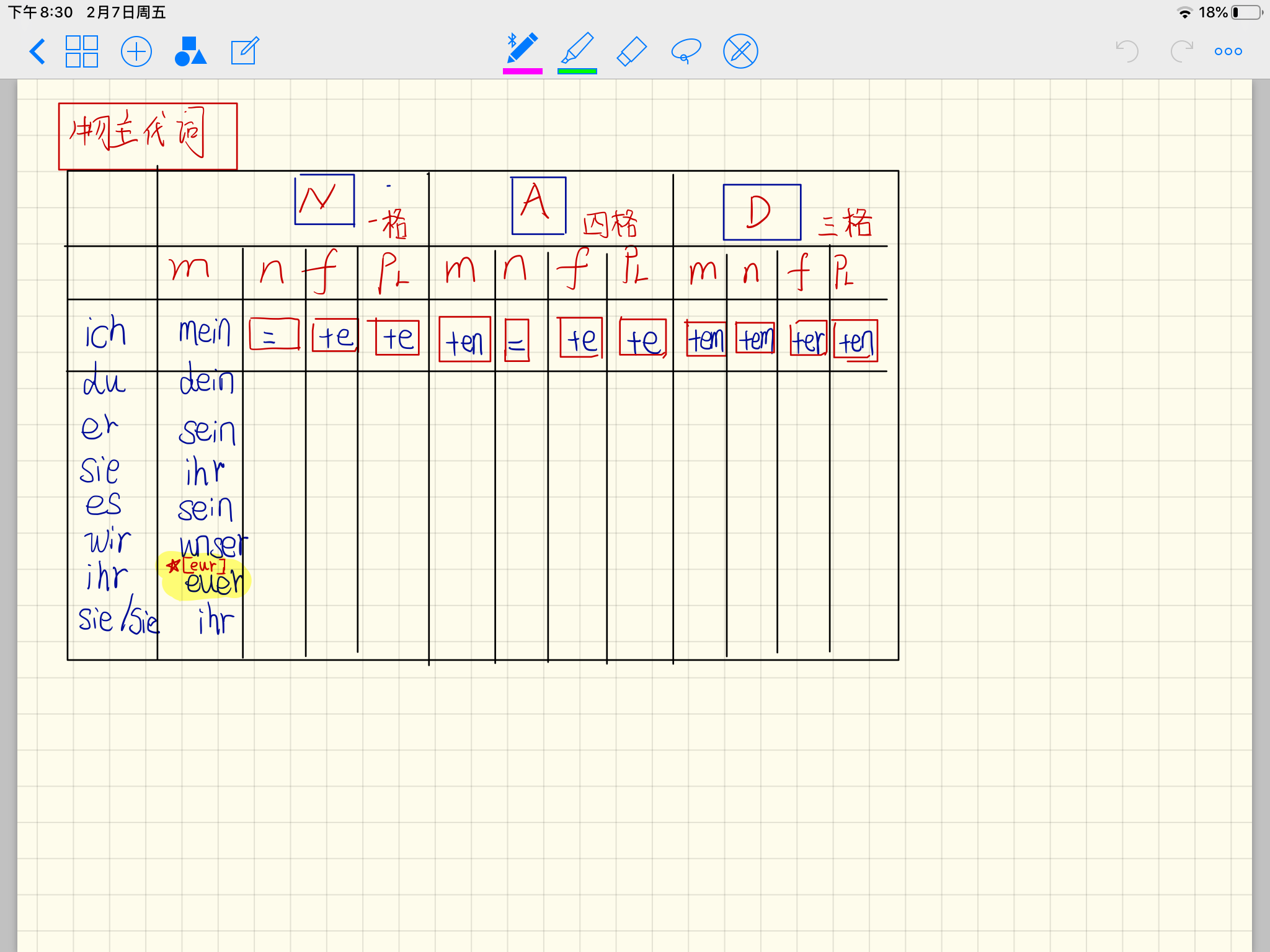1270x952 pixels.
Task: Toggle the crossed-out pen read-only mode
Action: tap(740, 51)
